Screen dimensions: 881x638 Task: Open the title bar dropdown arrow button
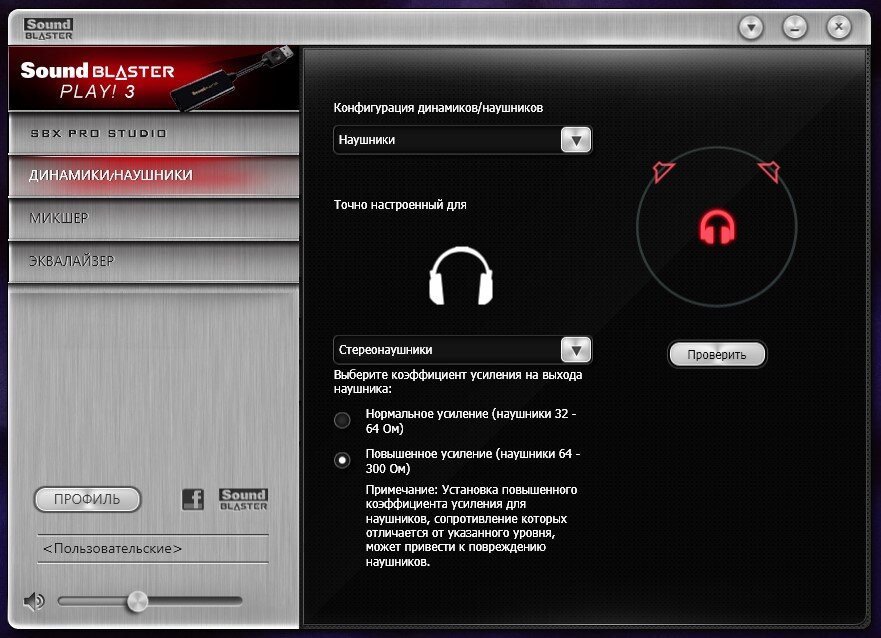coord(751,26)
